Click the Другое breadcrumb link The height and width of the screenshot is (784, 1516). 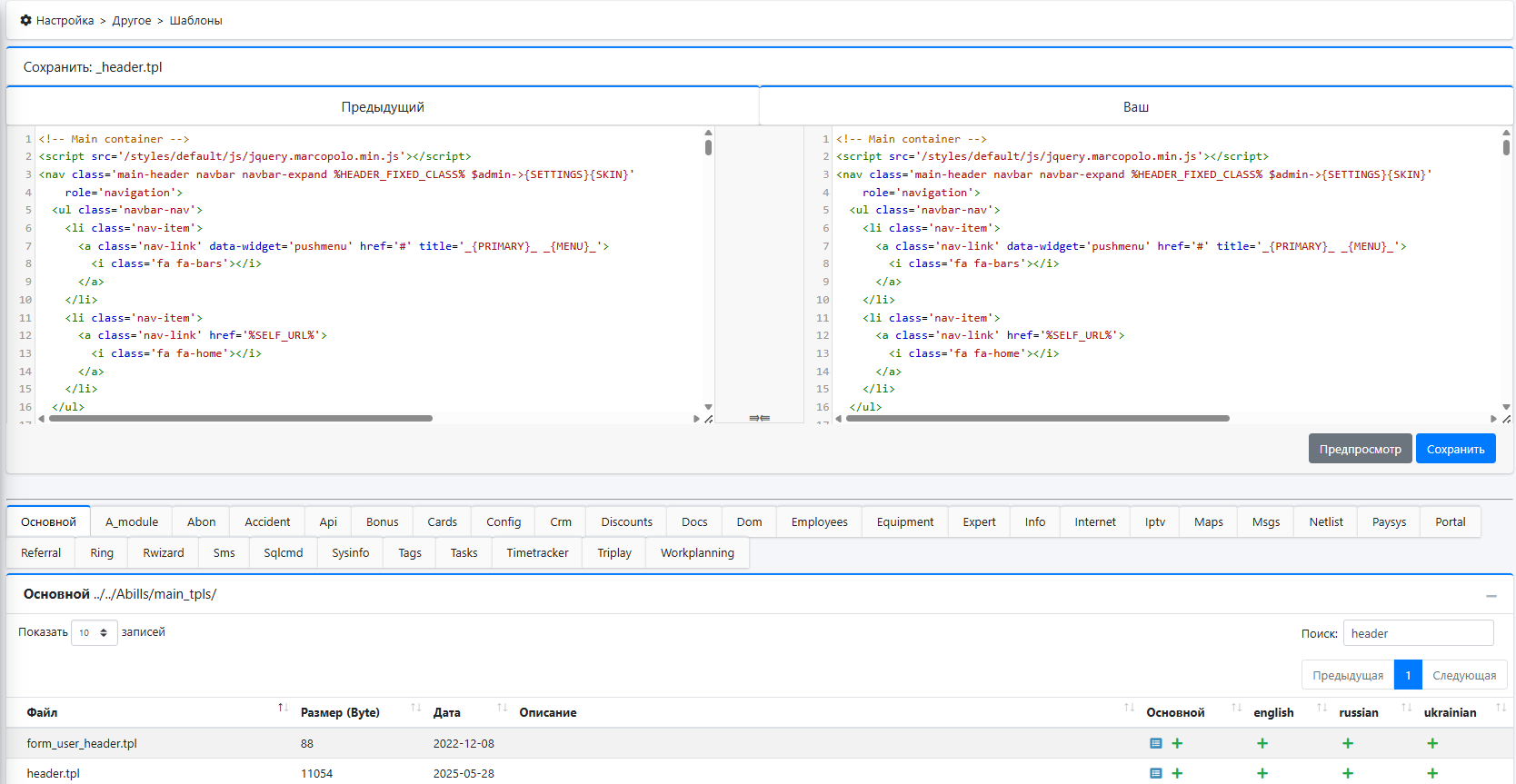pos(132,20)
